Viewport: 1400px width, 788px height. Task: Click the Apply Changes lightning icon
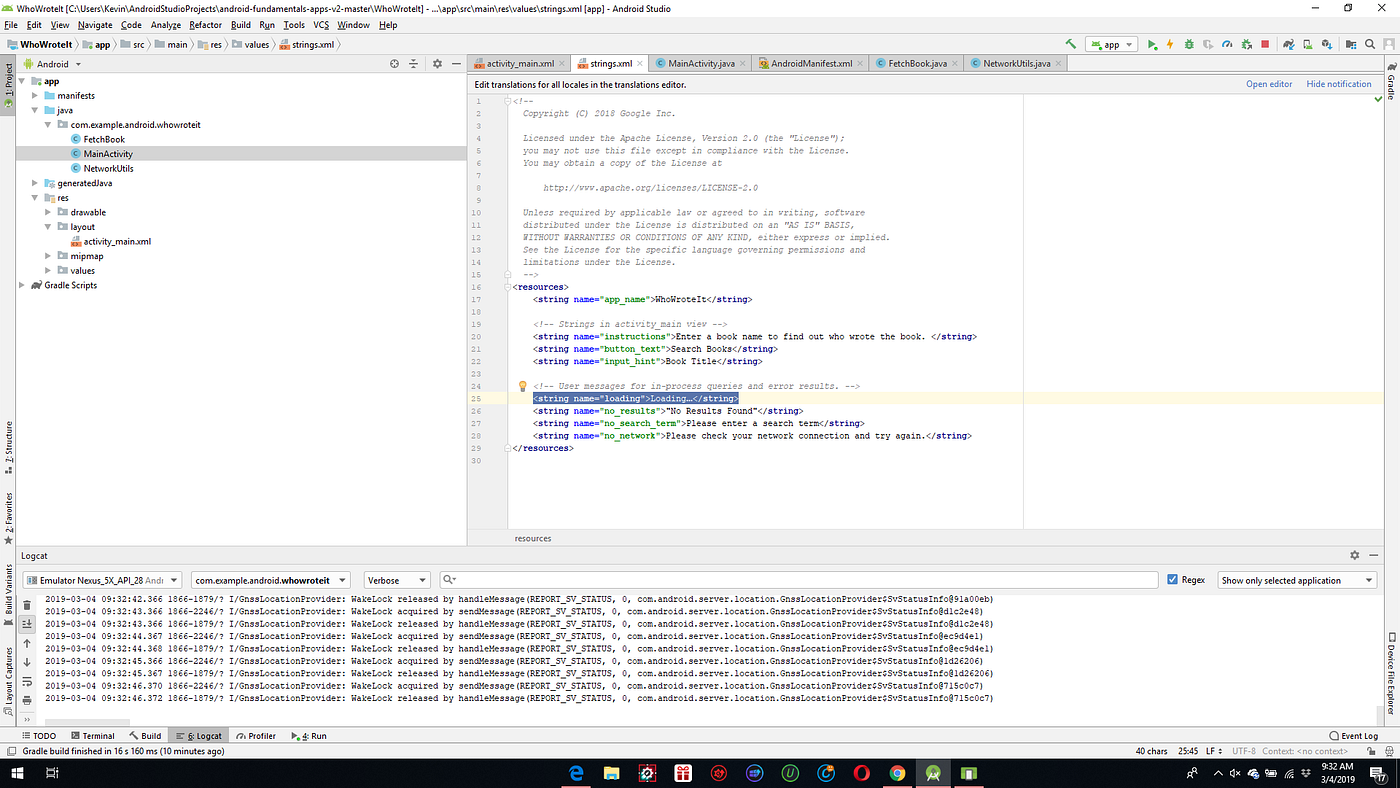[x=1170, y=44]
